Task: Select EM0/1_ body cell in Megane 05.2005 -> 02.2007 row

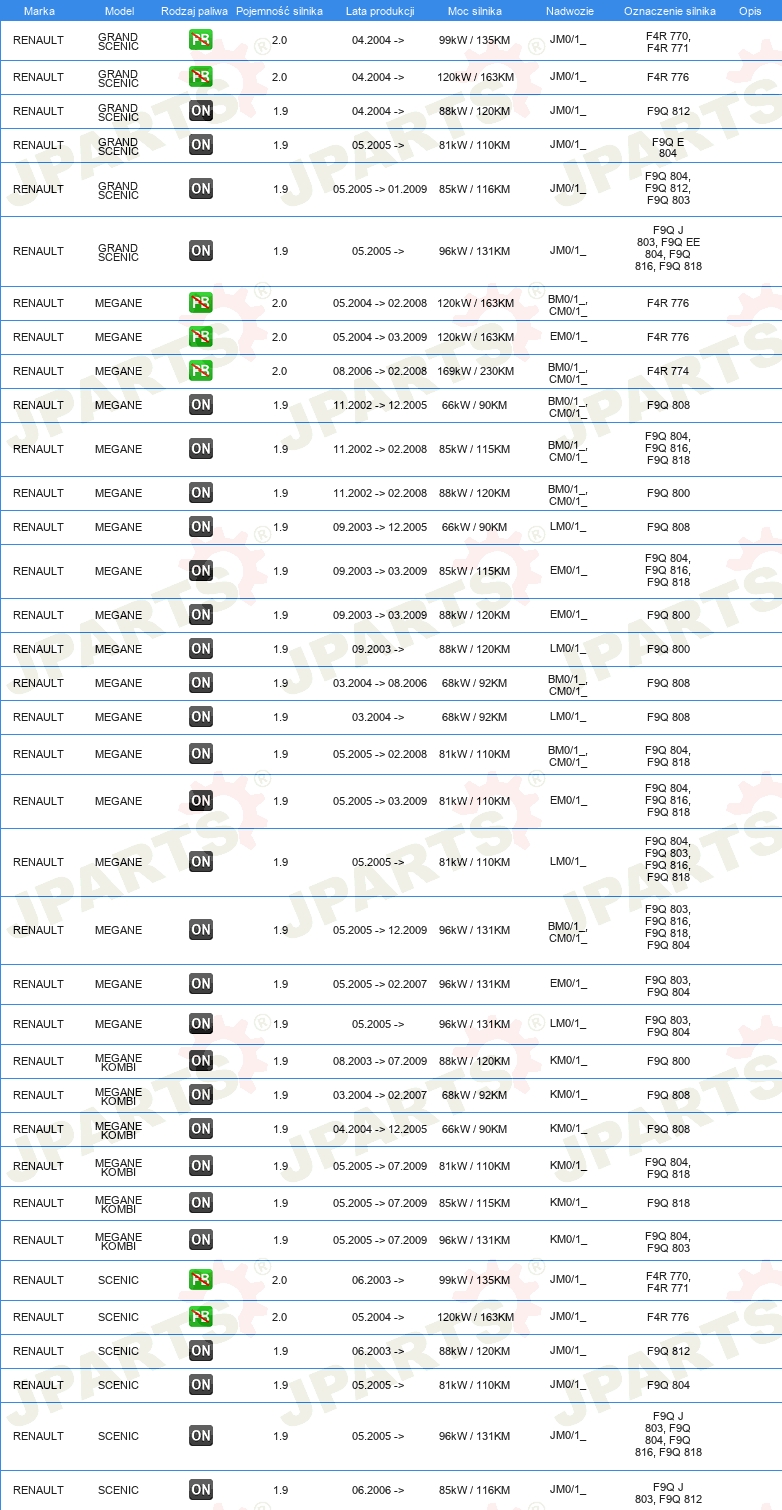Action: (568, 984)
